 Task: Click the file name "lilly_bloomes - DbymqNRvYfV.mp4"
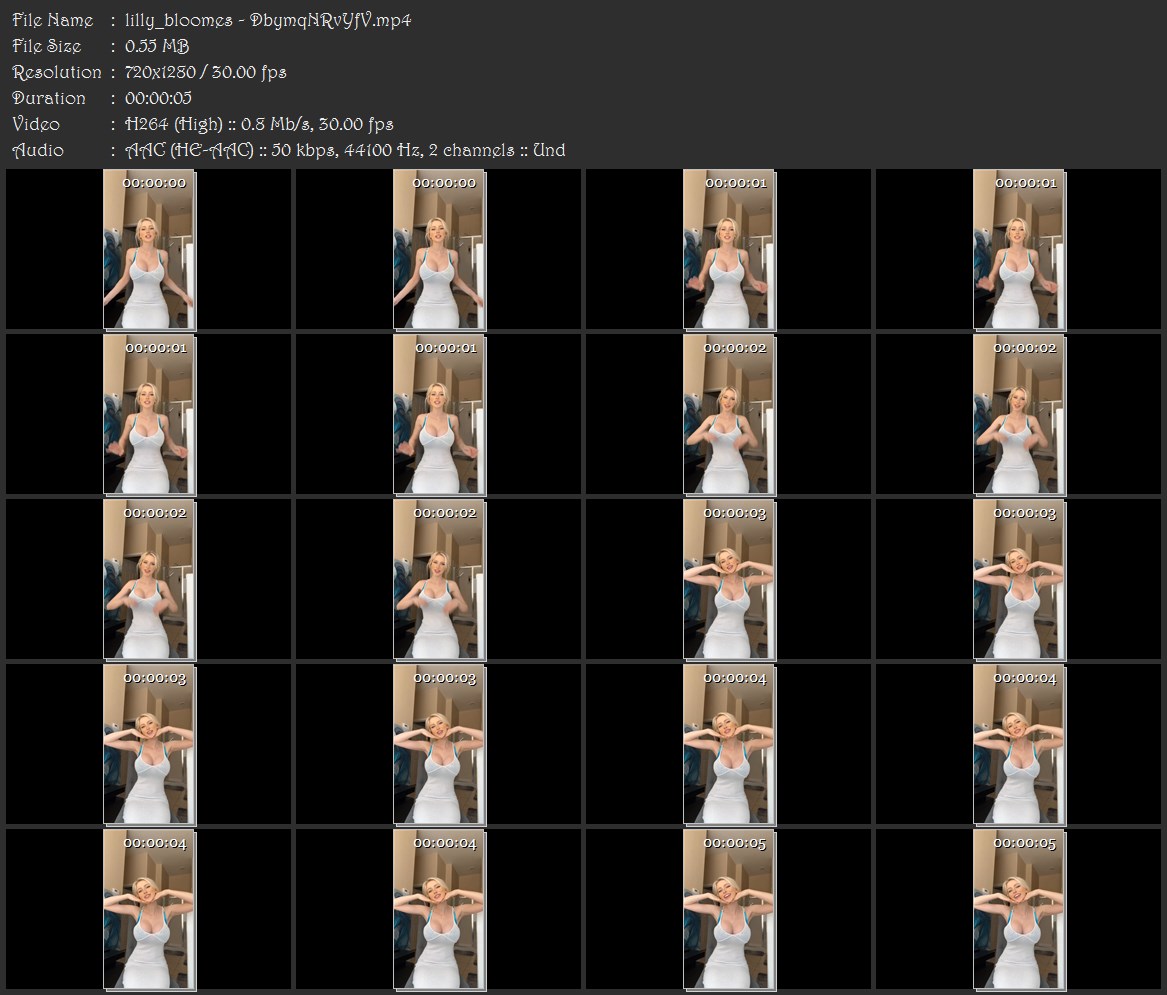pyautogui.click(x=268, y=20)
